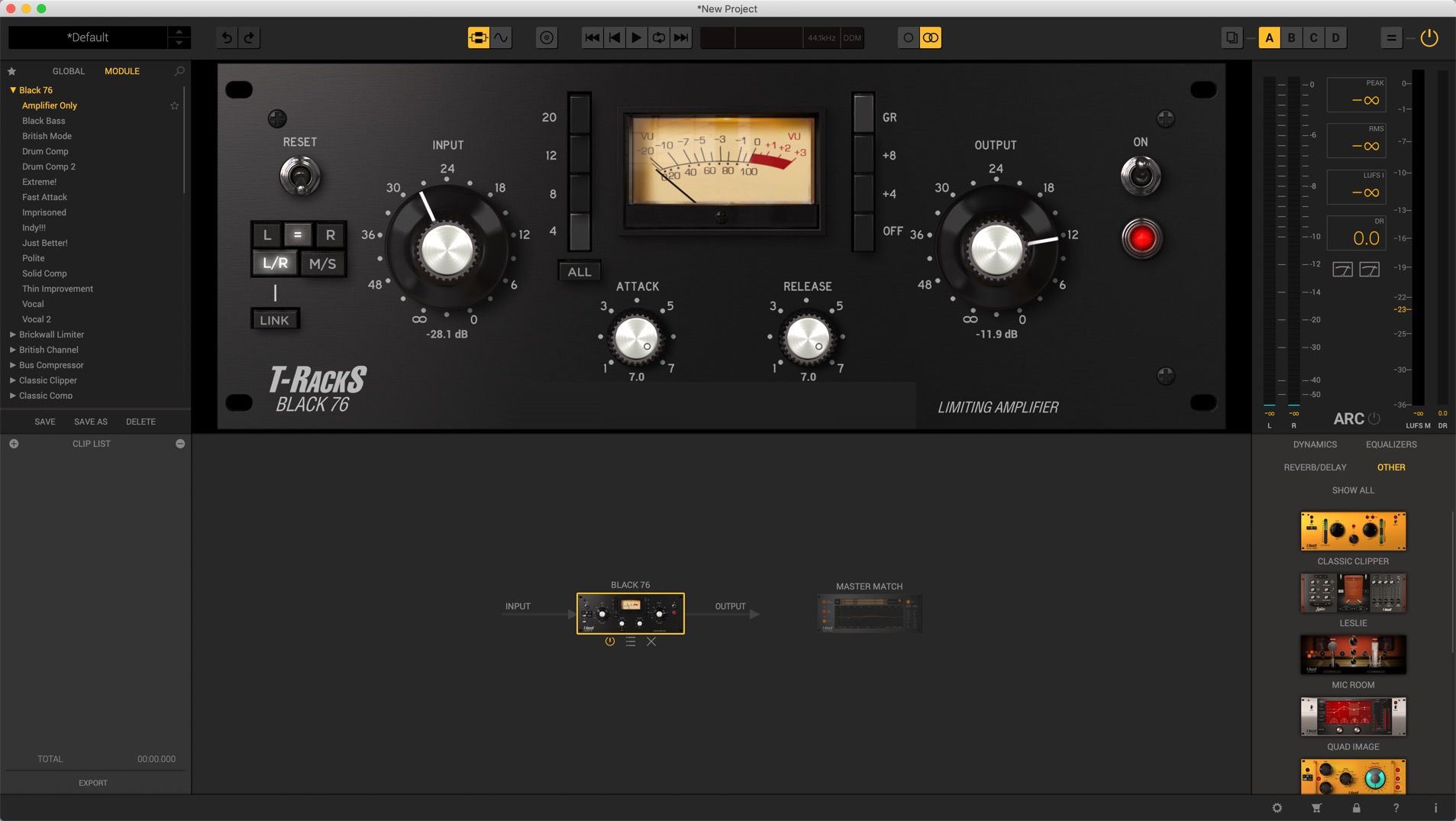Screen dimensions: 1456x821
Task: Select the mono single-circle icon
Action: (908, 37)
